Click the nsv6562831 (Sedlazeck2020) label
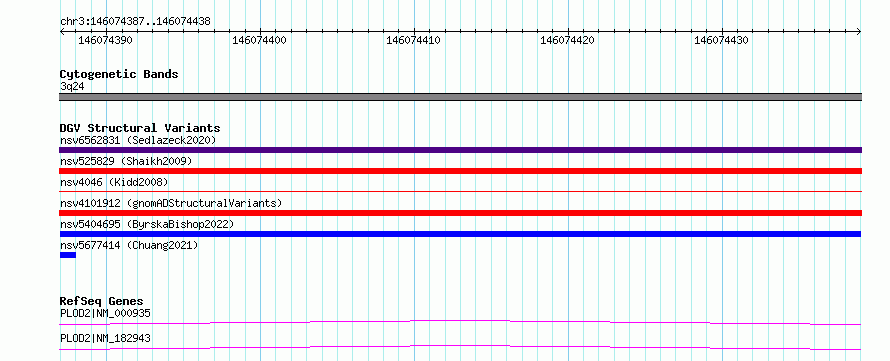 138,140
